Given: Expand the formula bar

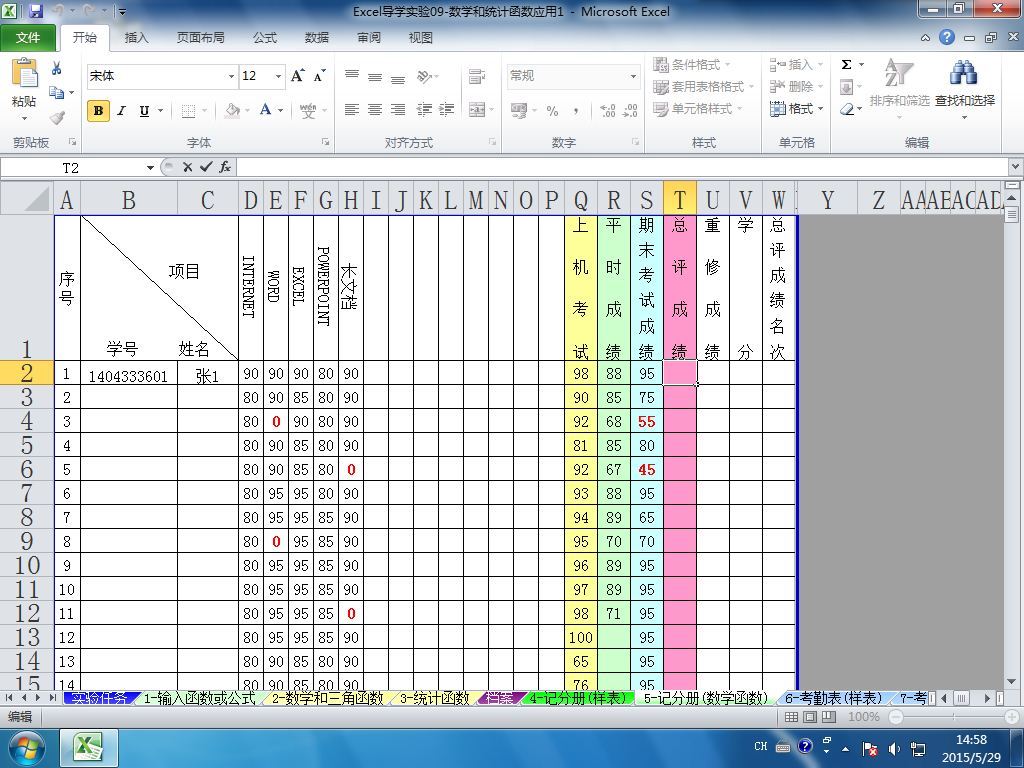Looking at the screenshot, I should tap(1016, 167).
